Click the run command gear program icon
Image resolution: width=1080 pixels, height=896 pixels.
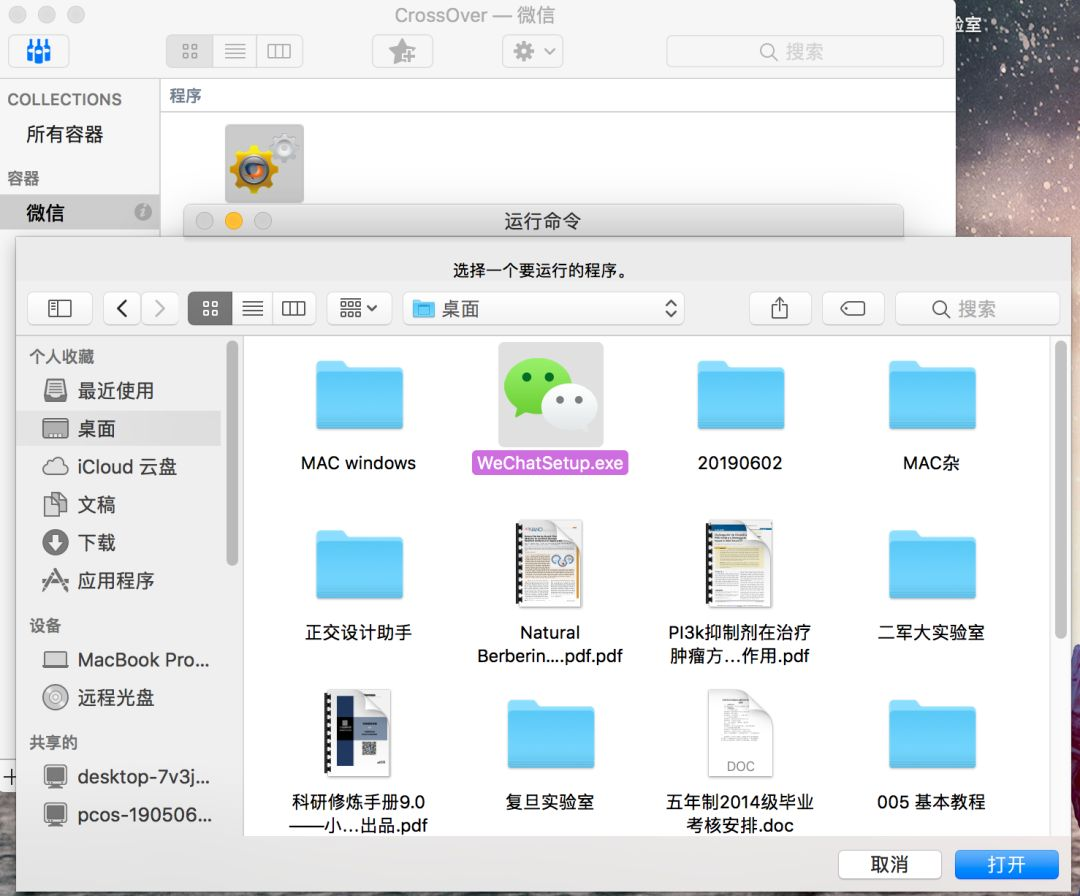coord(264,163)
